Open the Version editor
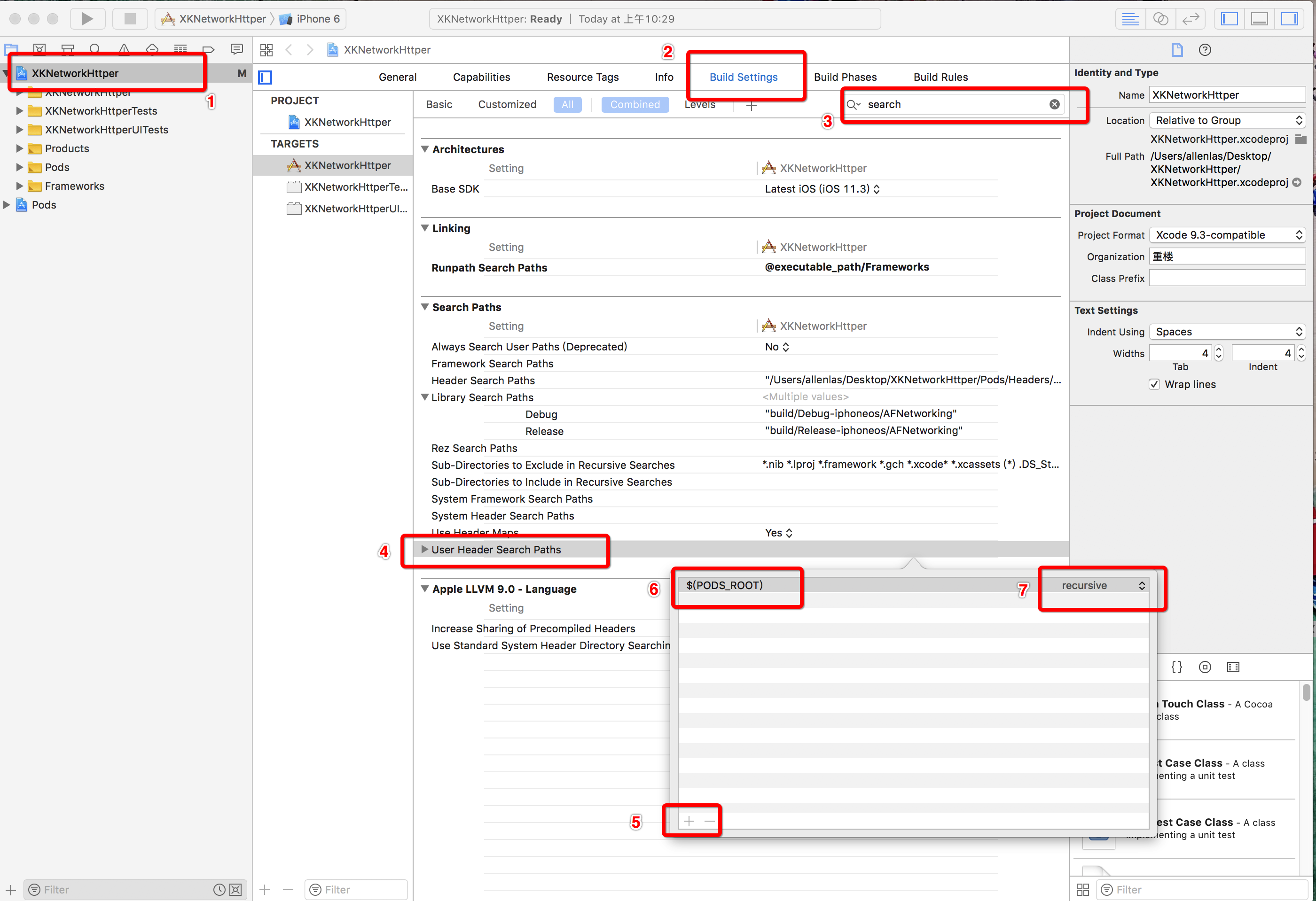Screen dimensions: 1316x901 [x=1191, y=19]
